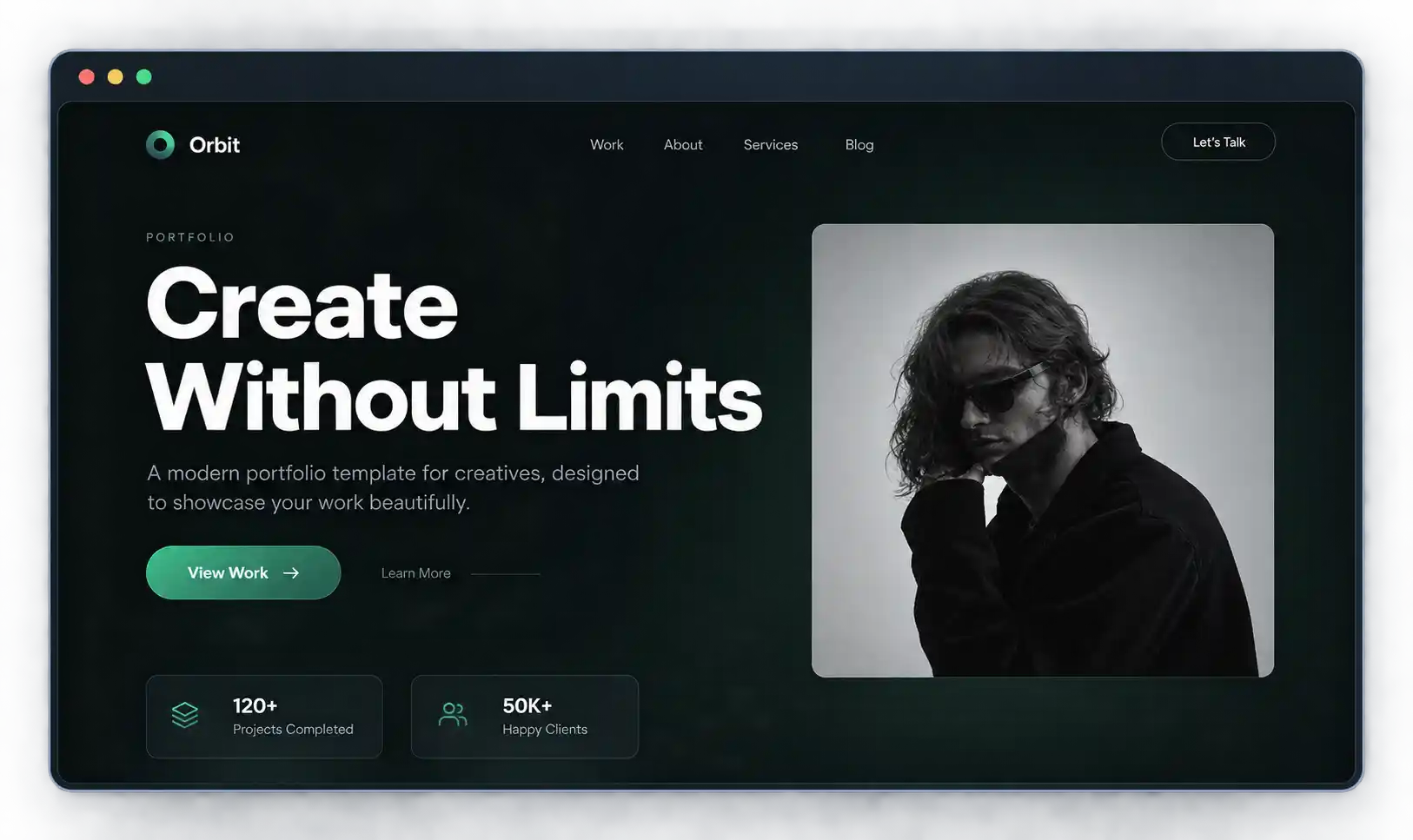1413x840 pixels.
Task: Click the Orbit brand name text
Action: pyautogui.click(x=215, y=145)
